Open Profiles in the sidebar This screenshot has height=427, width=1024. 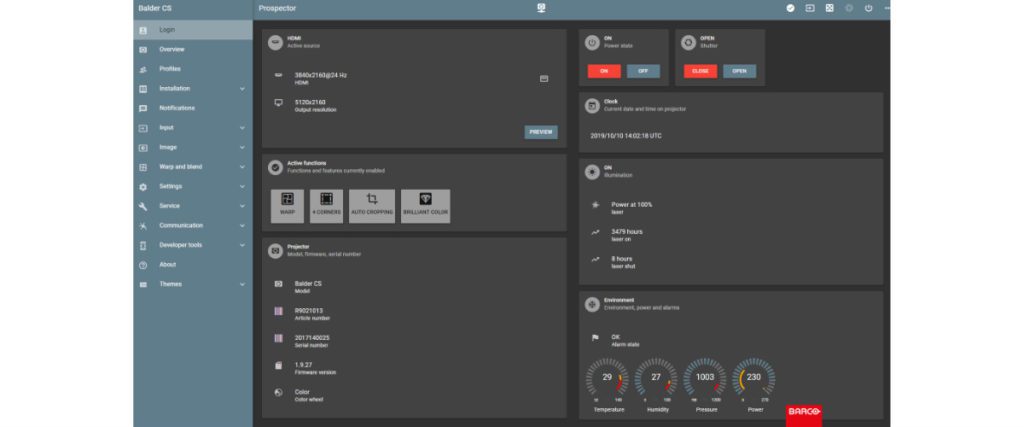click(193, 69)
